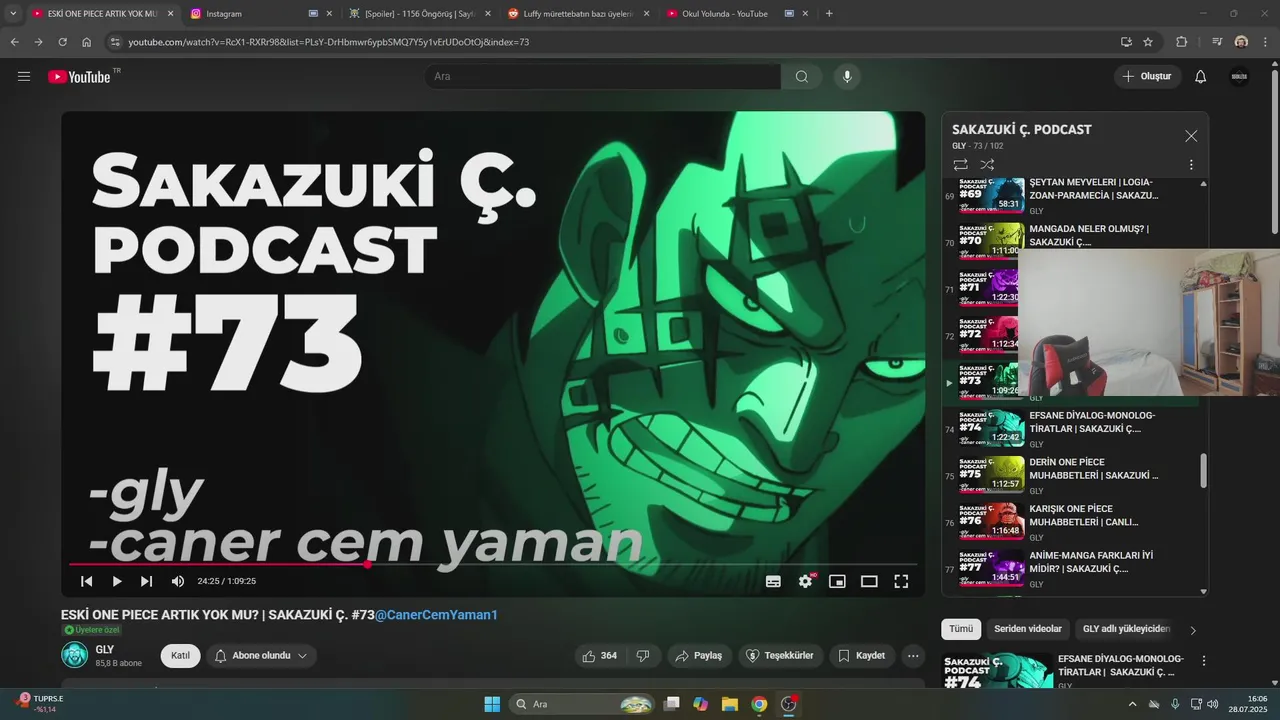Create content with Oluştur button
1280x720 pixels.
click(x=1148, y=77)
